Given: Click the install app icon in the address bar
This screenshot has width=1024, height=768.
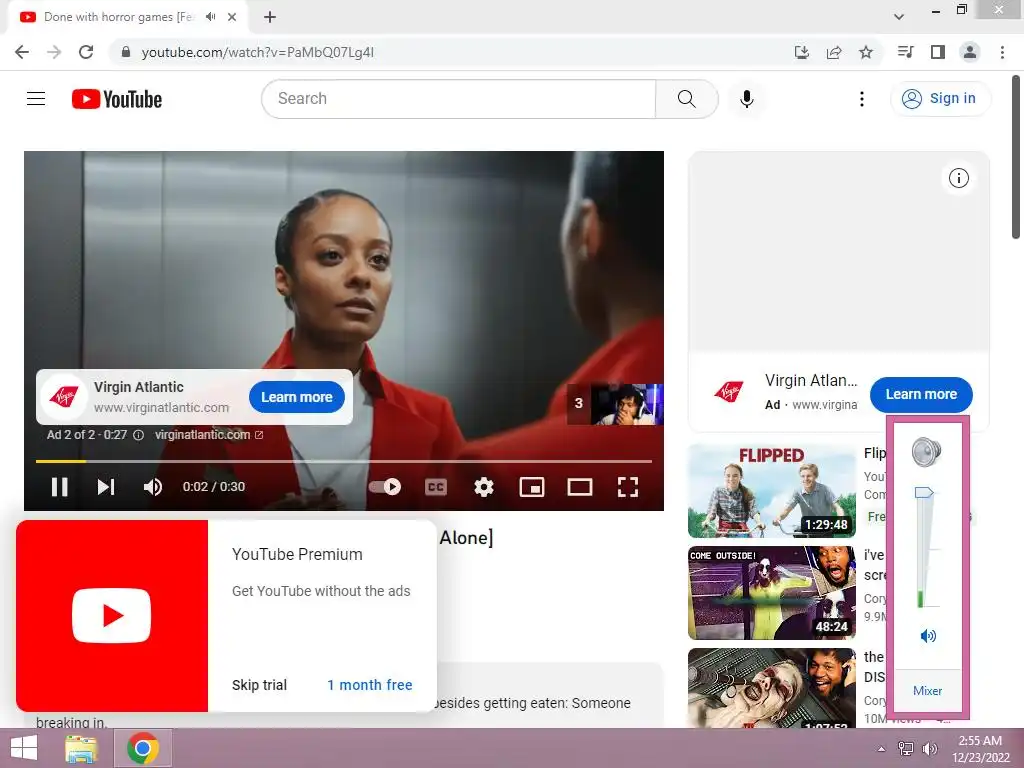Looking at the screenshot, I should pyautogui.click(x=802, y=52).
